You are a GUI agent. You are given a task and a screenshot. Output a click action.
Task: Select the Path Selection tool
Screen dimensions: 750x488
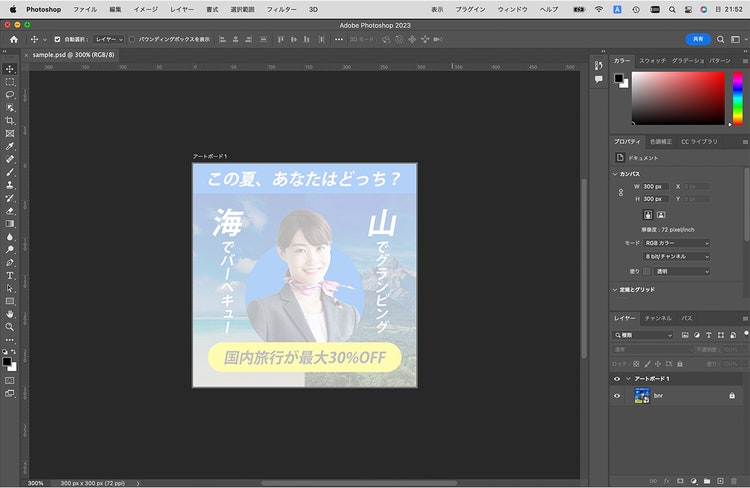point(10,288)
